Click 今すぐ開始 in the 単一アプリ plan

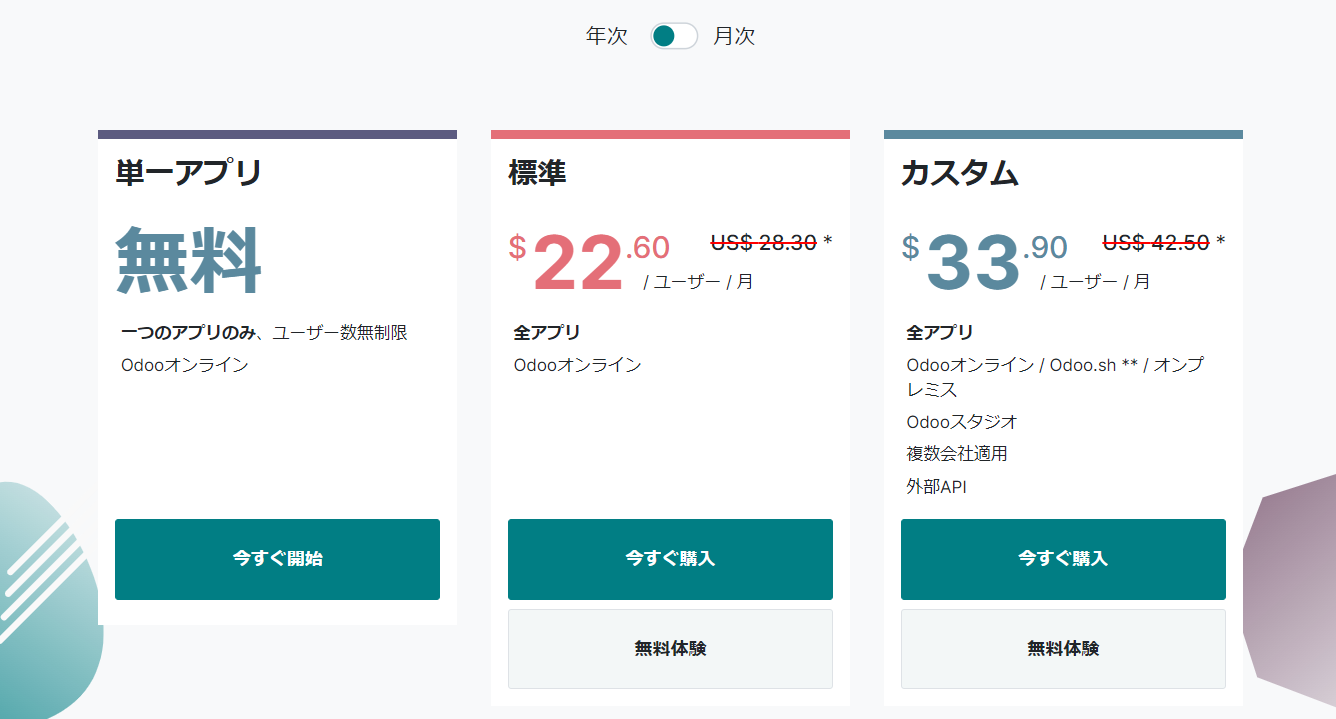(277, 559)
